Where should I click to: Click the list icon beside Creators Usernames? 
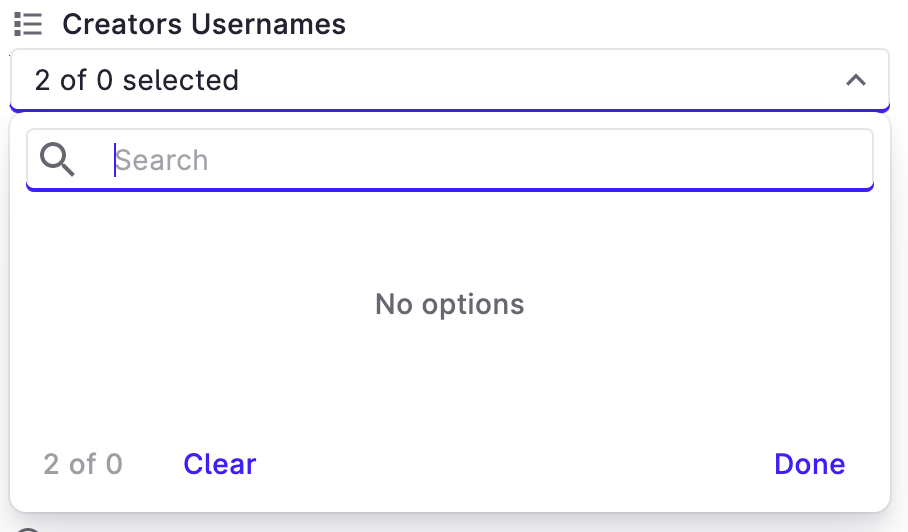28,24
